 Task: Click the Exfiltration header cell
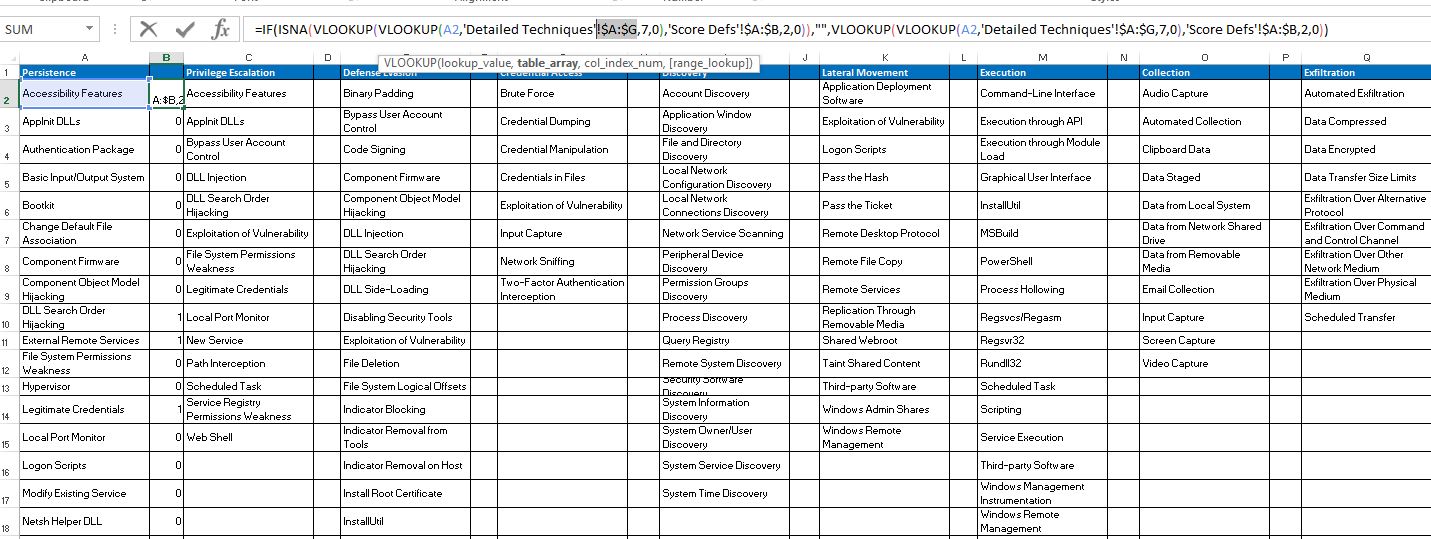[1366, 73]
